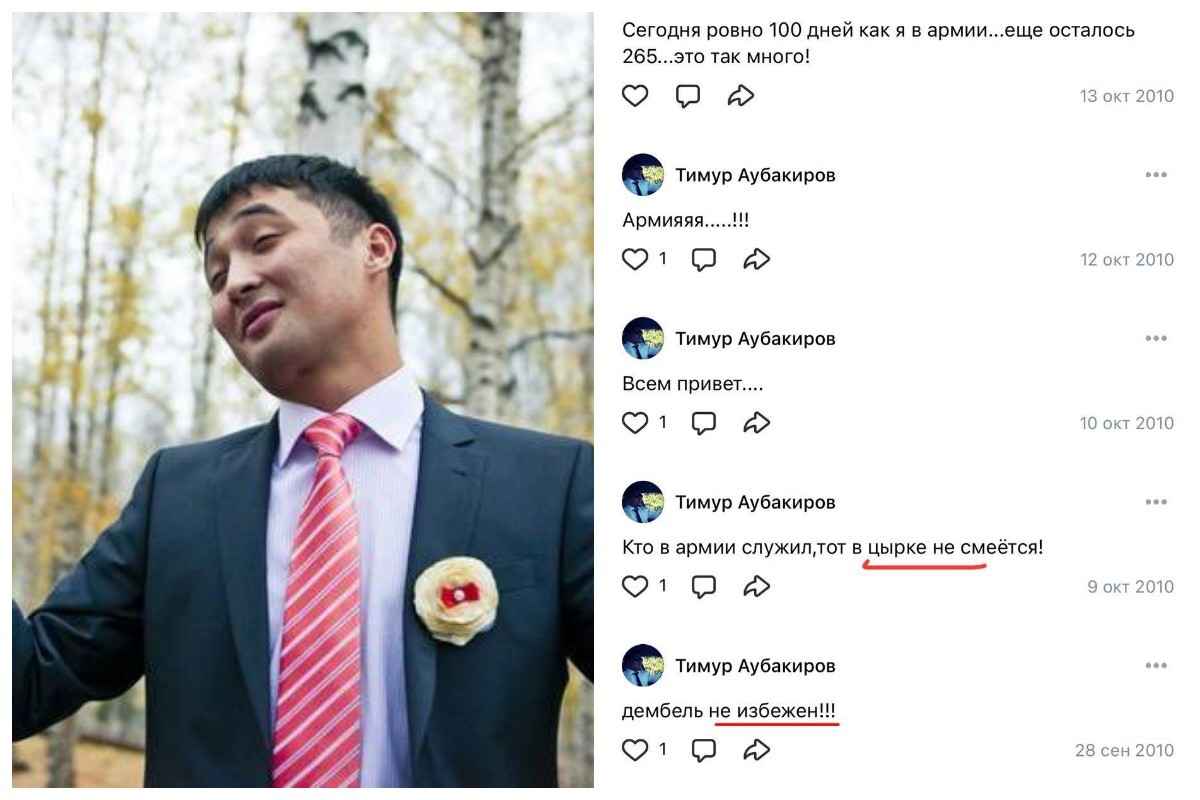
Task: Like the 'в цырке не смеётся' post
Action: [x=635, y=586]
